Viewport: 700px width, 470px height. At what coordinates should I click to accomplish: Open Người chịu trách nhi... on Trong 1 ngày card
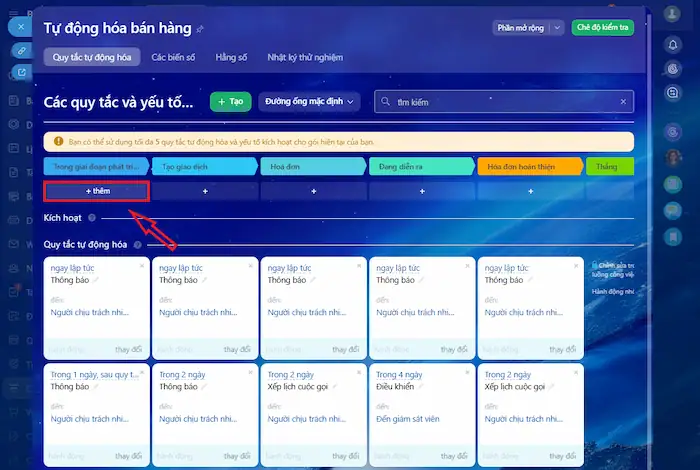click(89, 419)
